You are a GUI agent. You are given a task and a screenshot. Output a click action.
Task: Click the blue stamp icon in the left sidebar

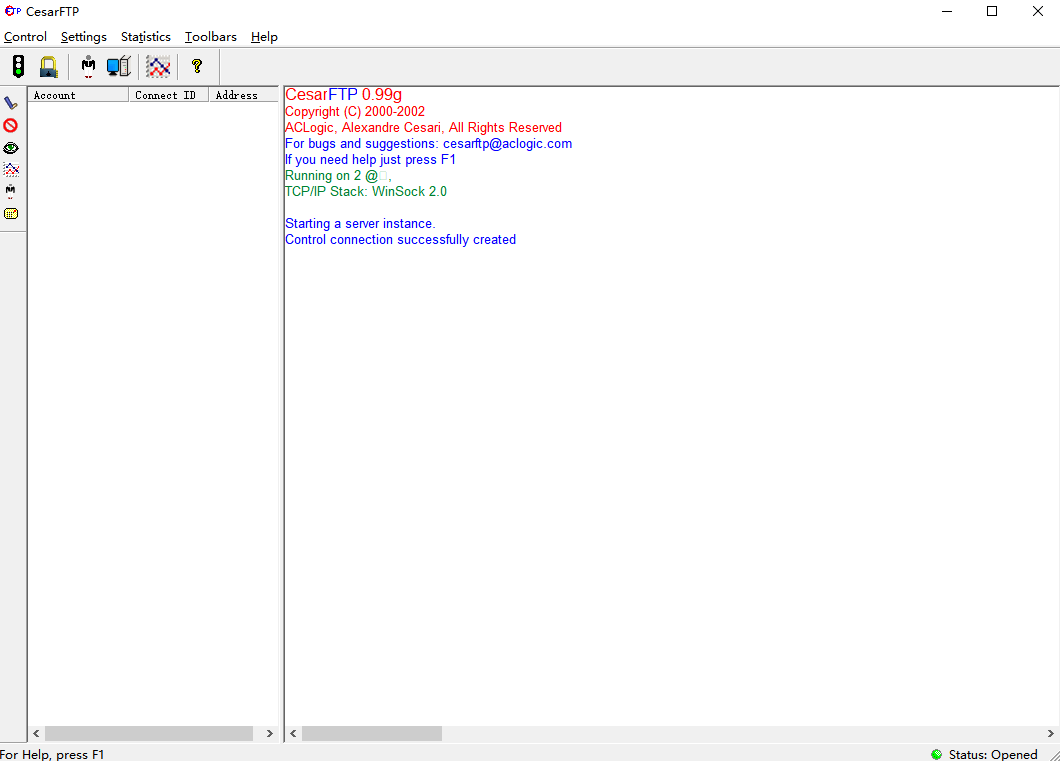click(11, 103)
